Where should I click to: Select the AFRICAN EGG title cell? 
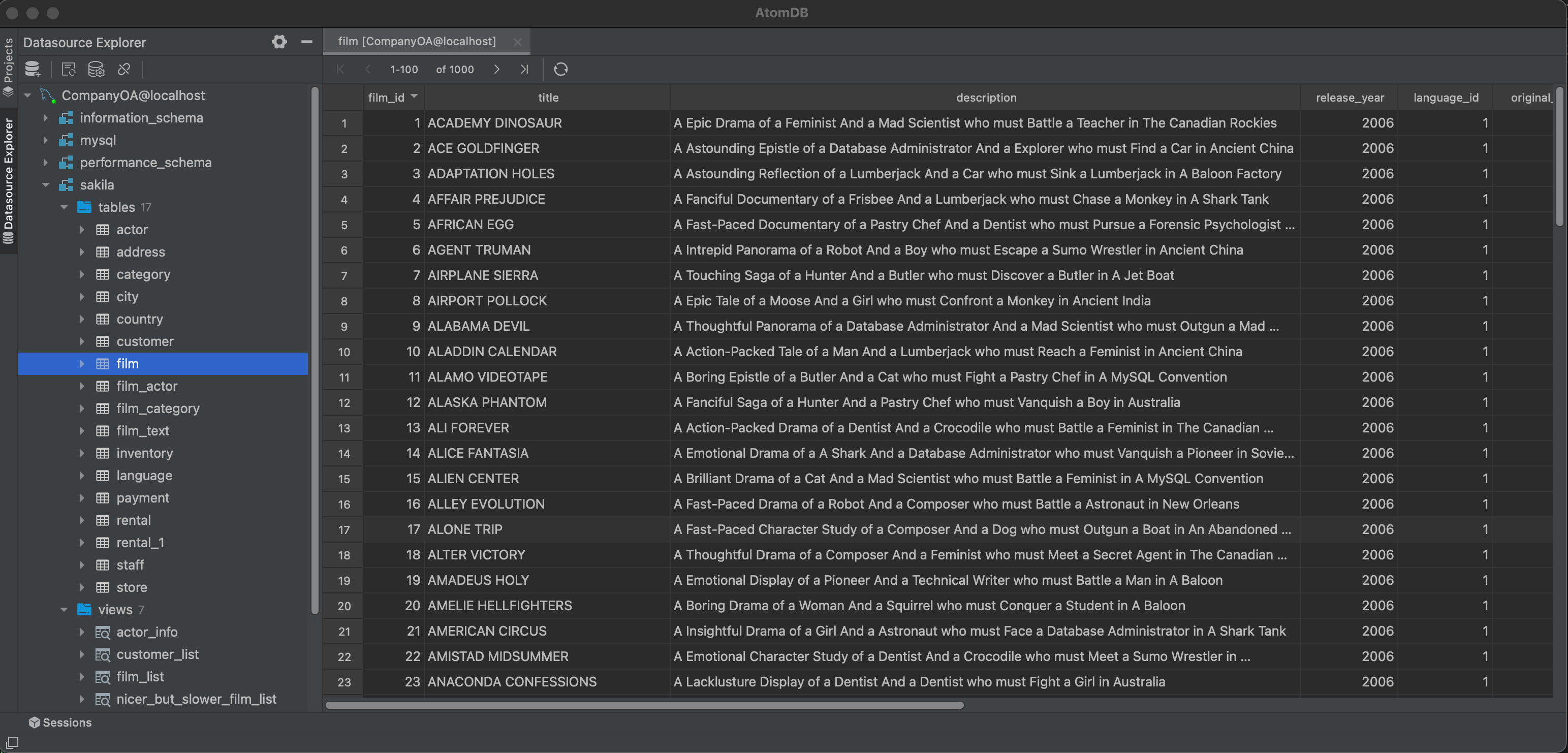pos(547,225)
